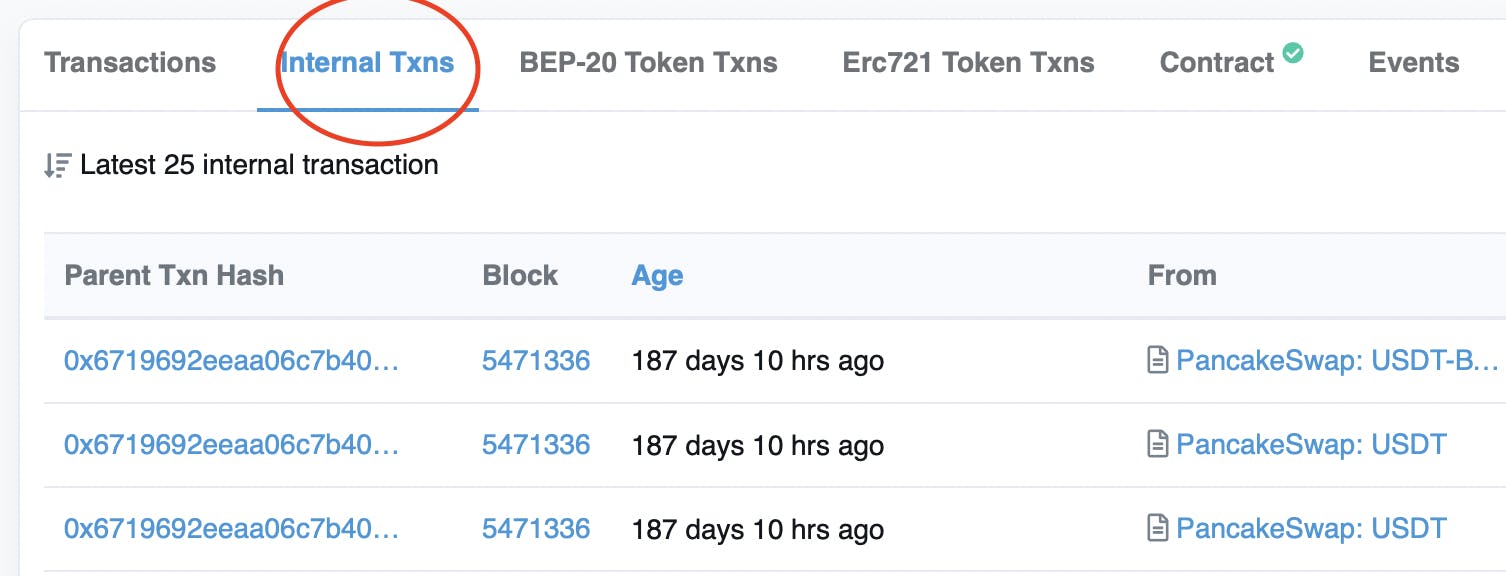Open the PancakeSwap: USDT-B… address link
The height and width of the screenshot is (576, 1506).
1340,360
